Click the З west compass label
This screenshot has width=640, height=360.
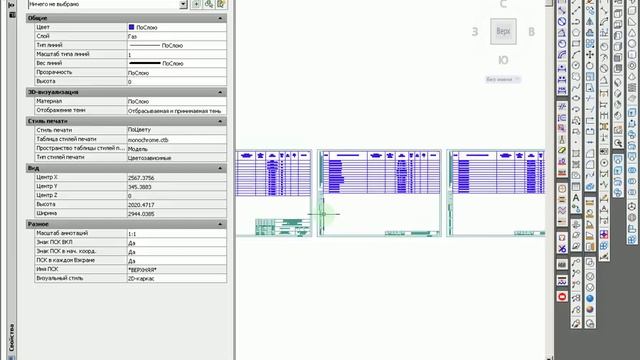tap(475, 32)
